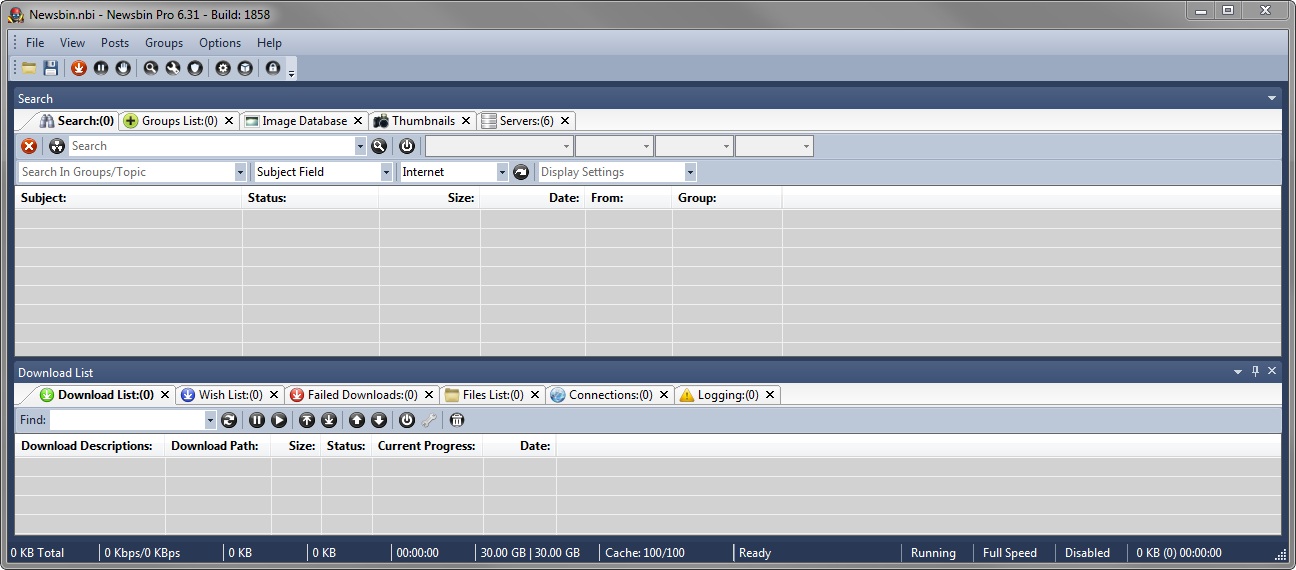The height and width of the screenshot is (570, 1296).
Task: Run search with the magnifier button
Action: (379, 146)
